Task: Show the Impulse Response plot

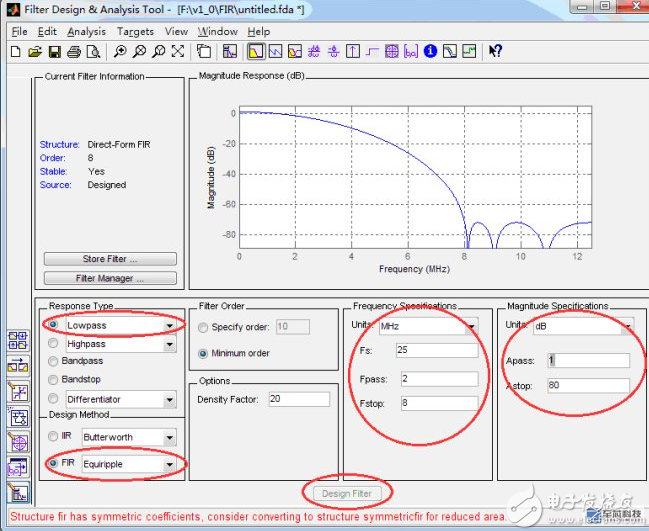Action: pyautogui.click(x=353, y=52)
